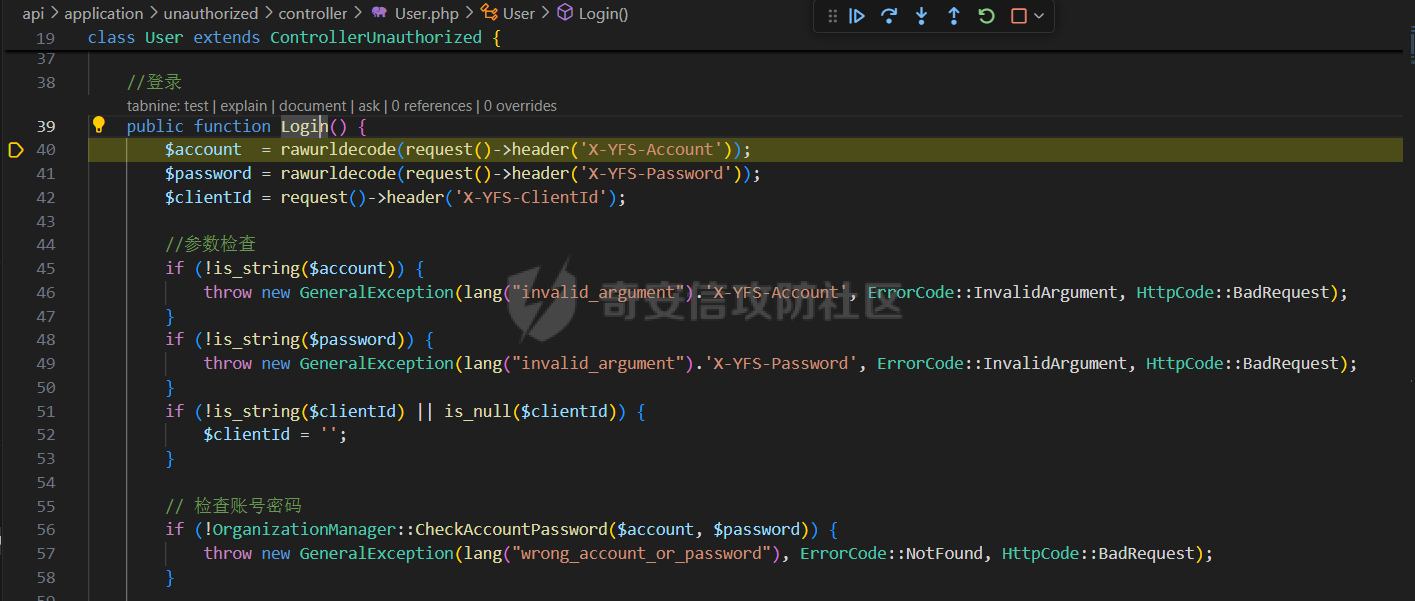Click 'ControllerUnauthorized' in the class declaration
1415x601 pixels.
click(x=376, y=38)
